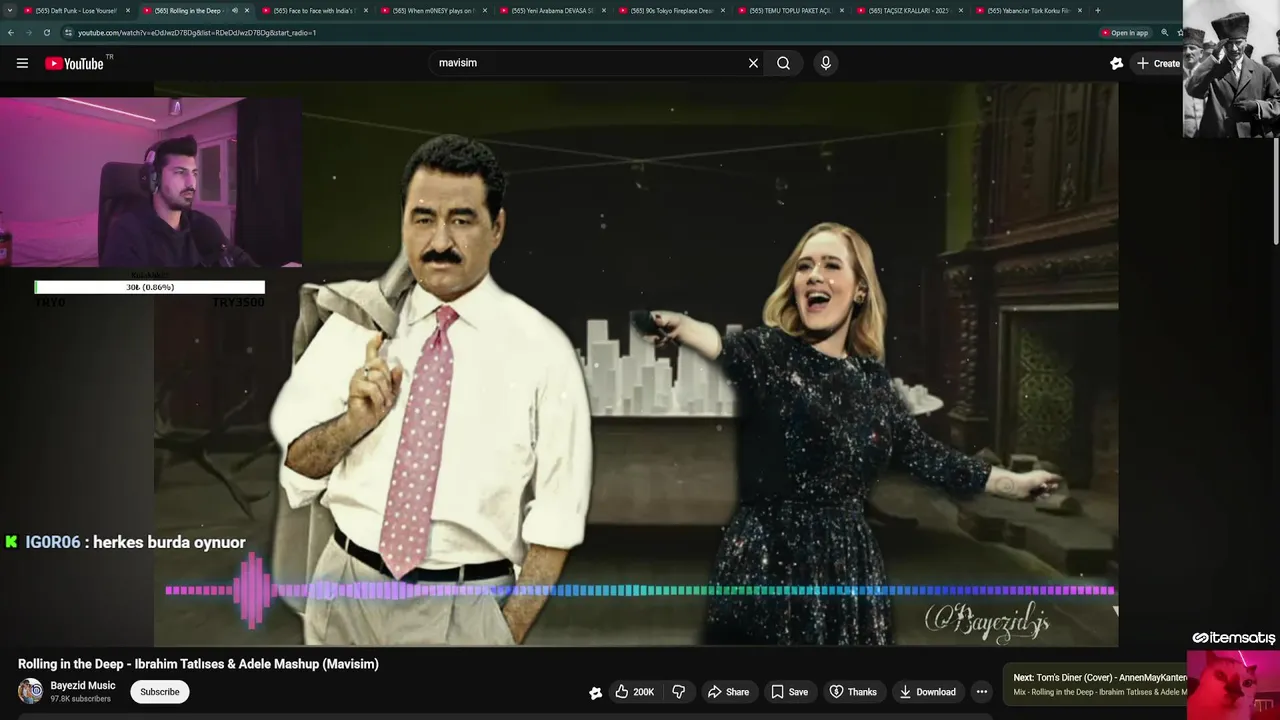Click the 97.8K subscribers text
1280x720 pixels.
(x=80, y=699)
